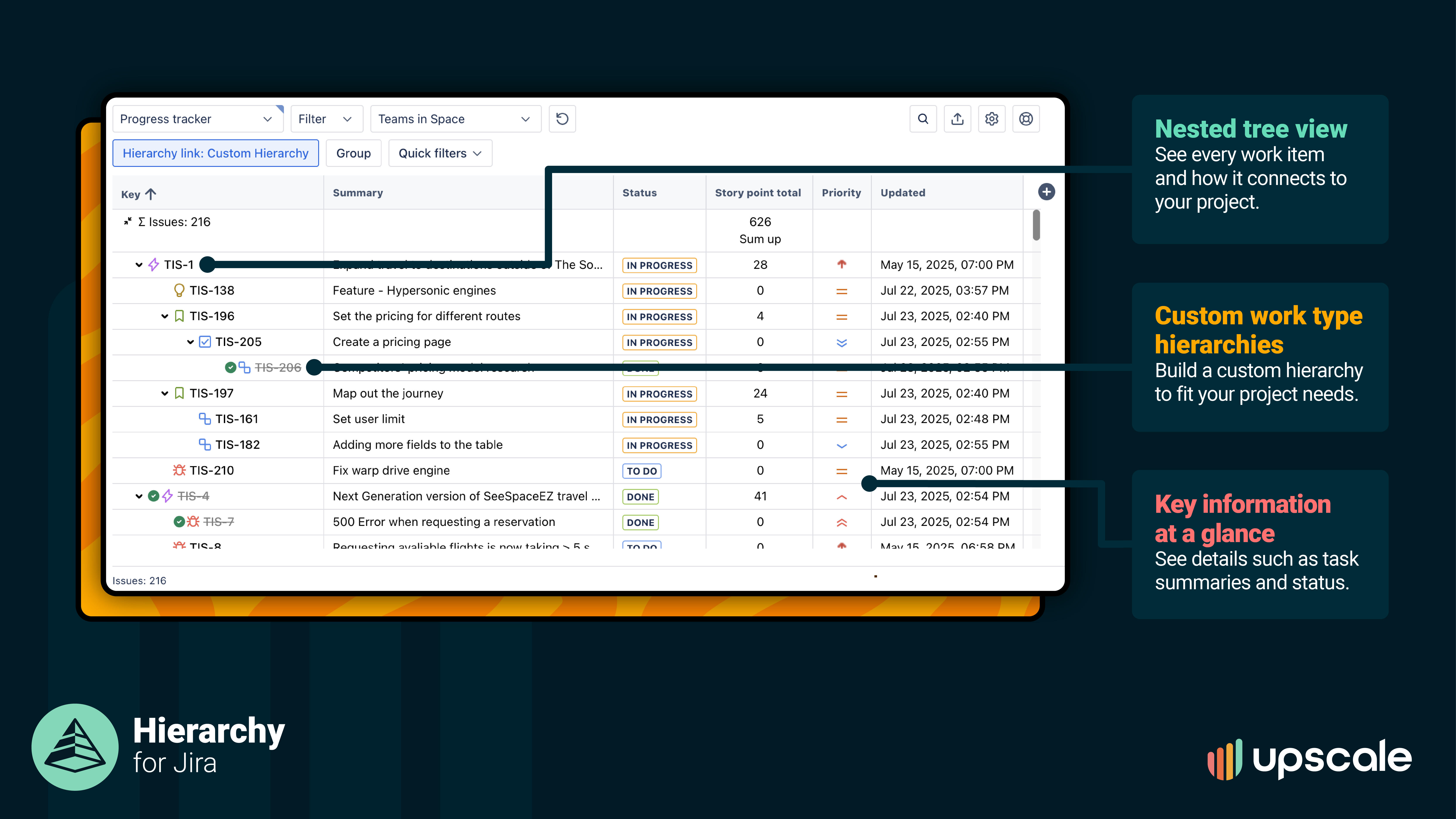This screenshot has height=819, width=1456.
Task: Click the Group button
Action: pyautogui.click(x=353, y=153)
